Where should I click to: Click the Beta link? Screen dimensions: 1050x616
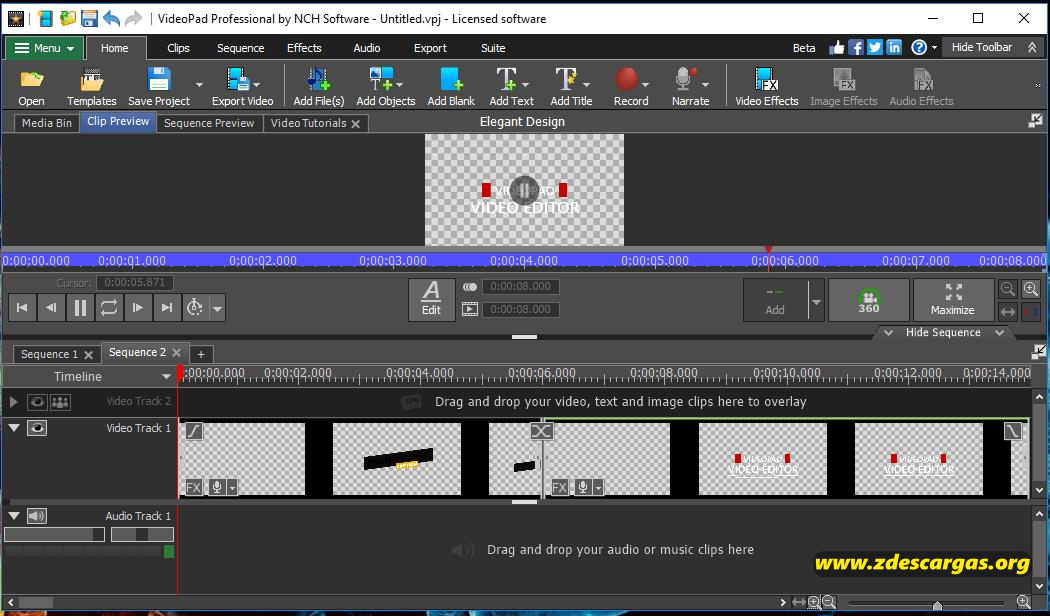pos(804,48)
